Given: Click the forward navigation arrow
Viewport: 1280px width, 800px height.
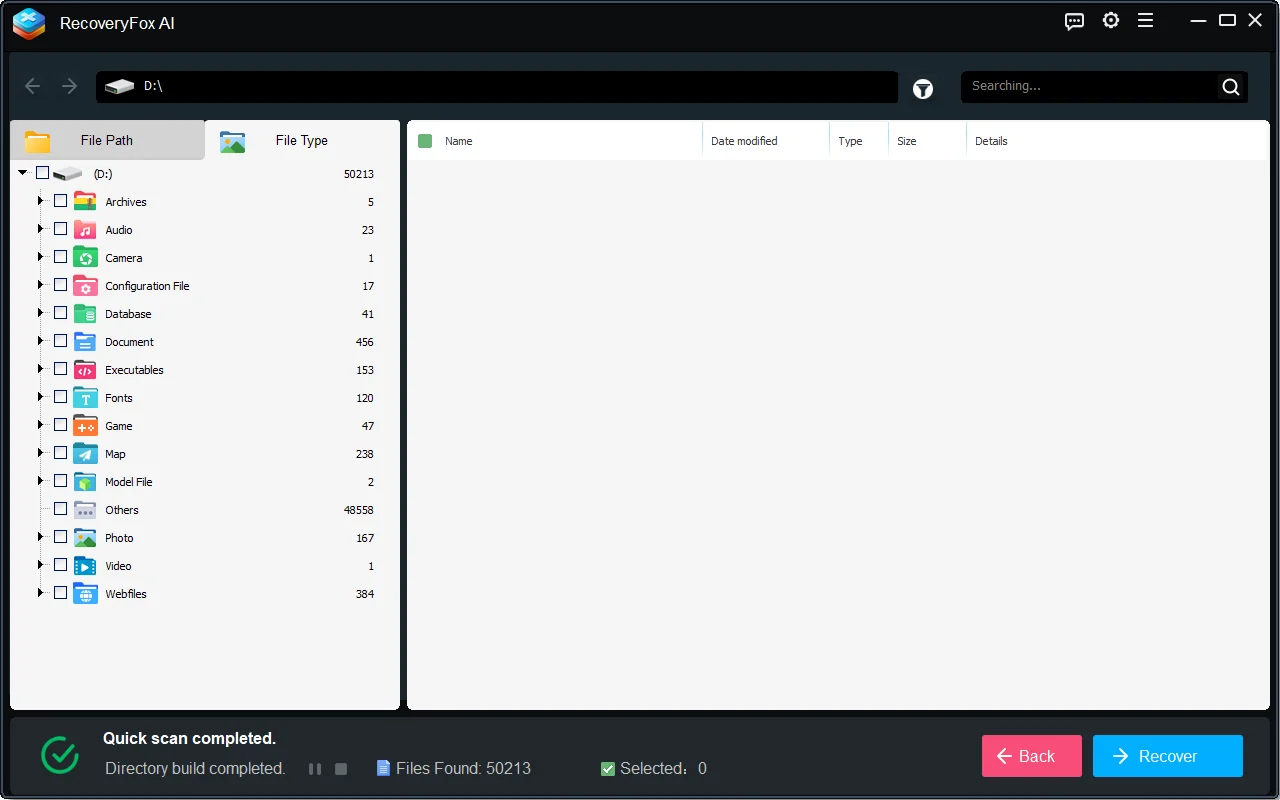Looking at the screenshot, I should (x=68, y=86).
